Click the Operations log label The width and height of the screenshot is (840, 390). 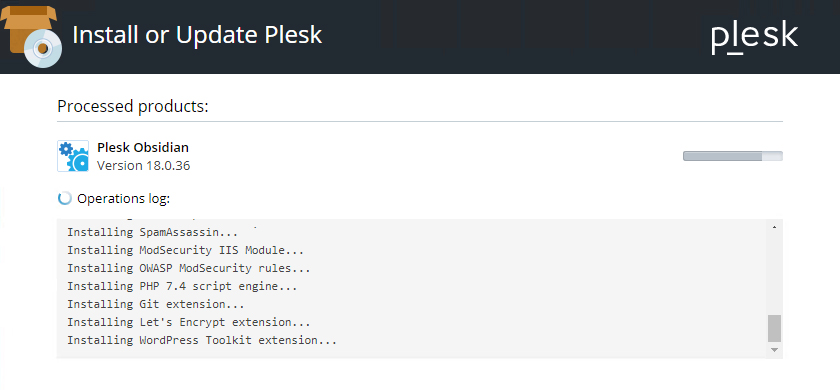pos(124,199)
